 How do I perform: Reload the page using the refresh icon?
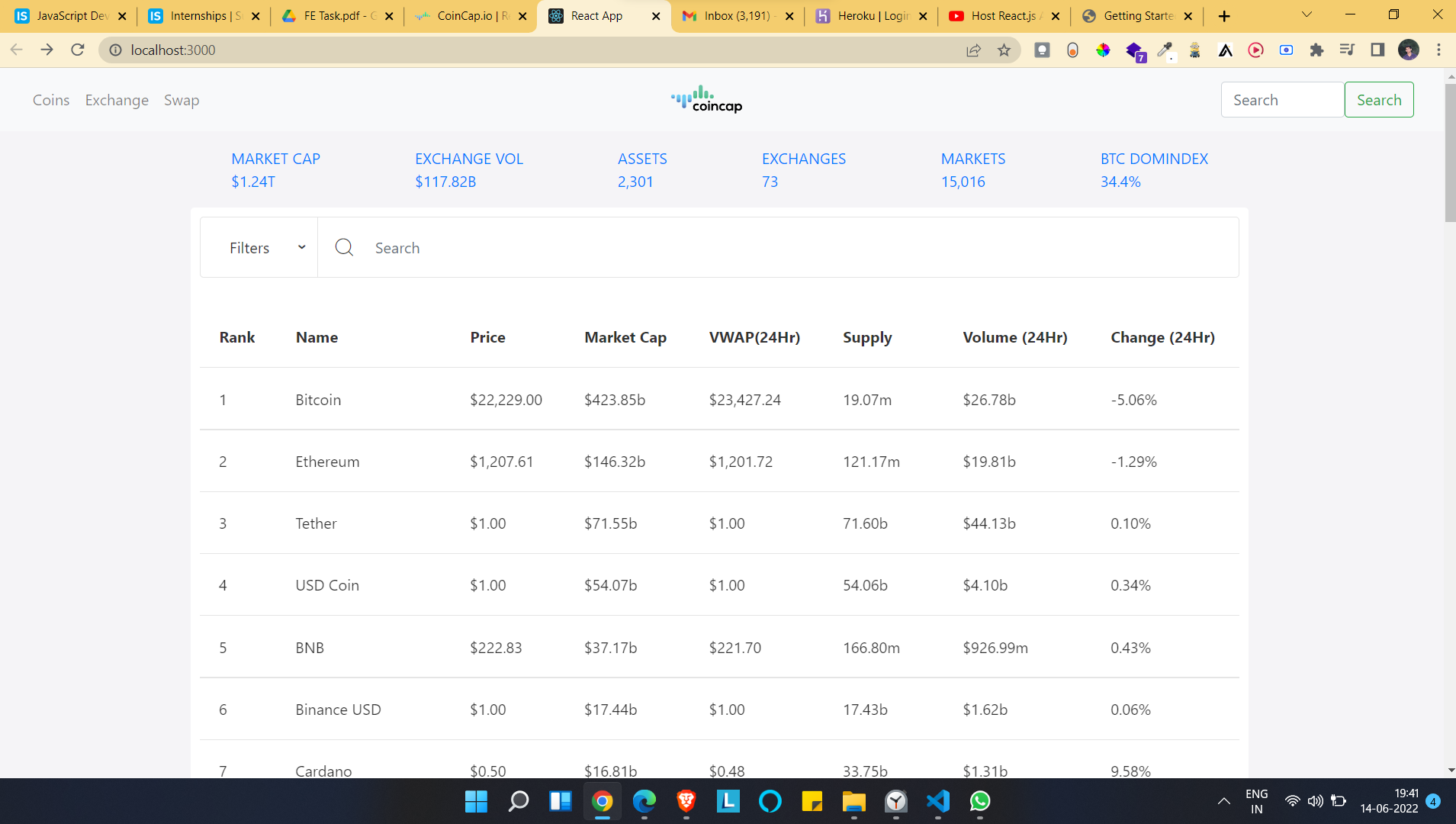point(77,50)
